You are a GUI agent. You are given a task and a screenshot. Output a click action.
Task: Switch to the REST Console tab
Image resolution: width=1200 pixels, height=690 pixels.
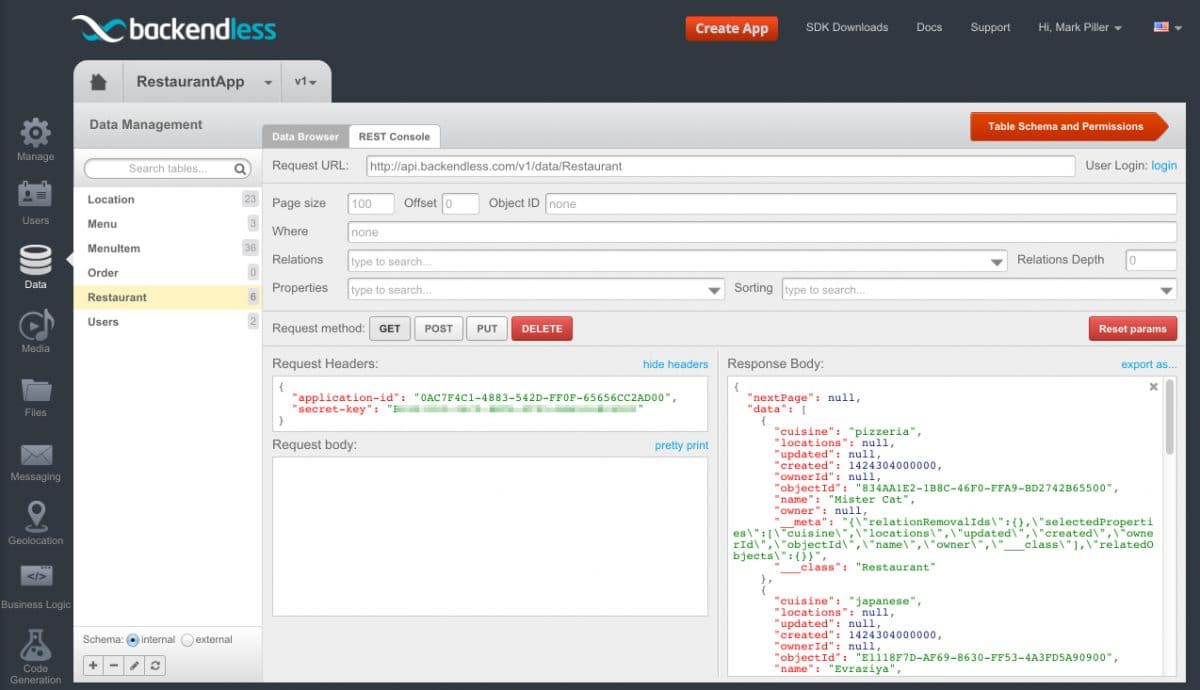(x=394, y=136)
